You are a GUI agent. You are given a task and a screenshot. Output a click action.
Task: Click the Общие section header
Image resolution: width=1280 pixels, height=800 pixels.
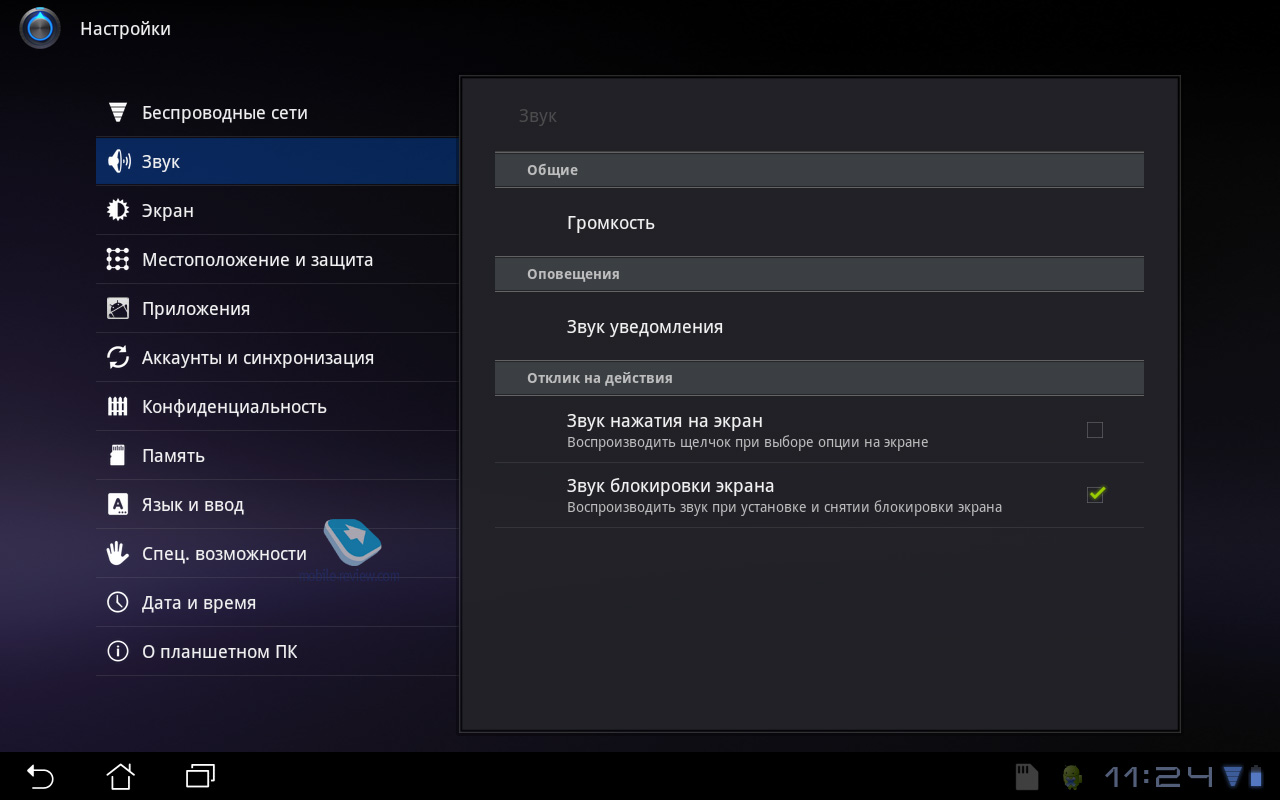(819, 170)
